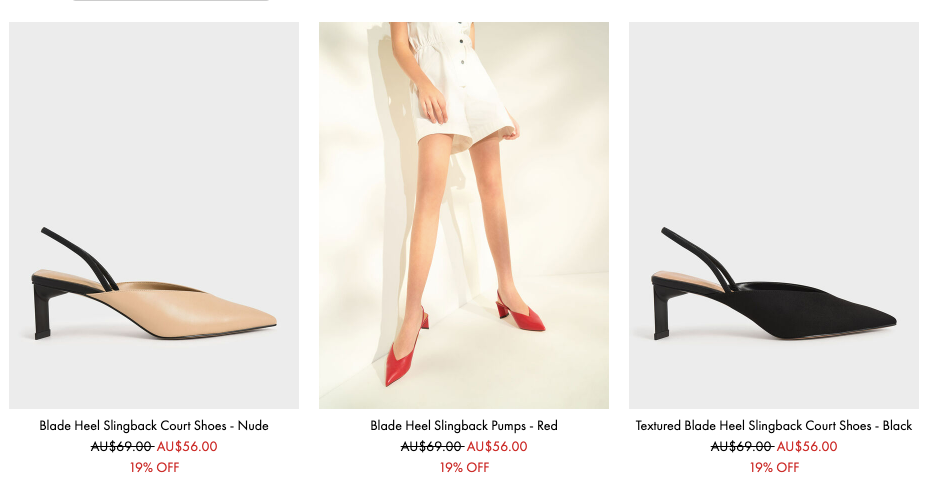Open the nude slingback court shoe image
The image size is (940, 502).
tap(153, 215)
